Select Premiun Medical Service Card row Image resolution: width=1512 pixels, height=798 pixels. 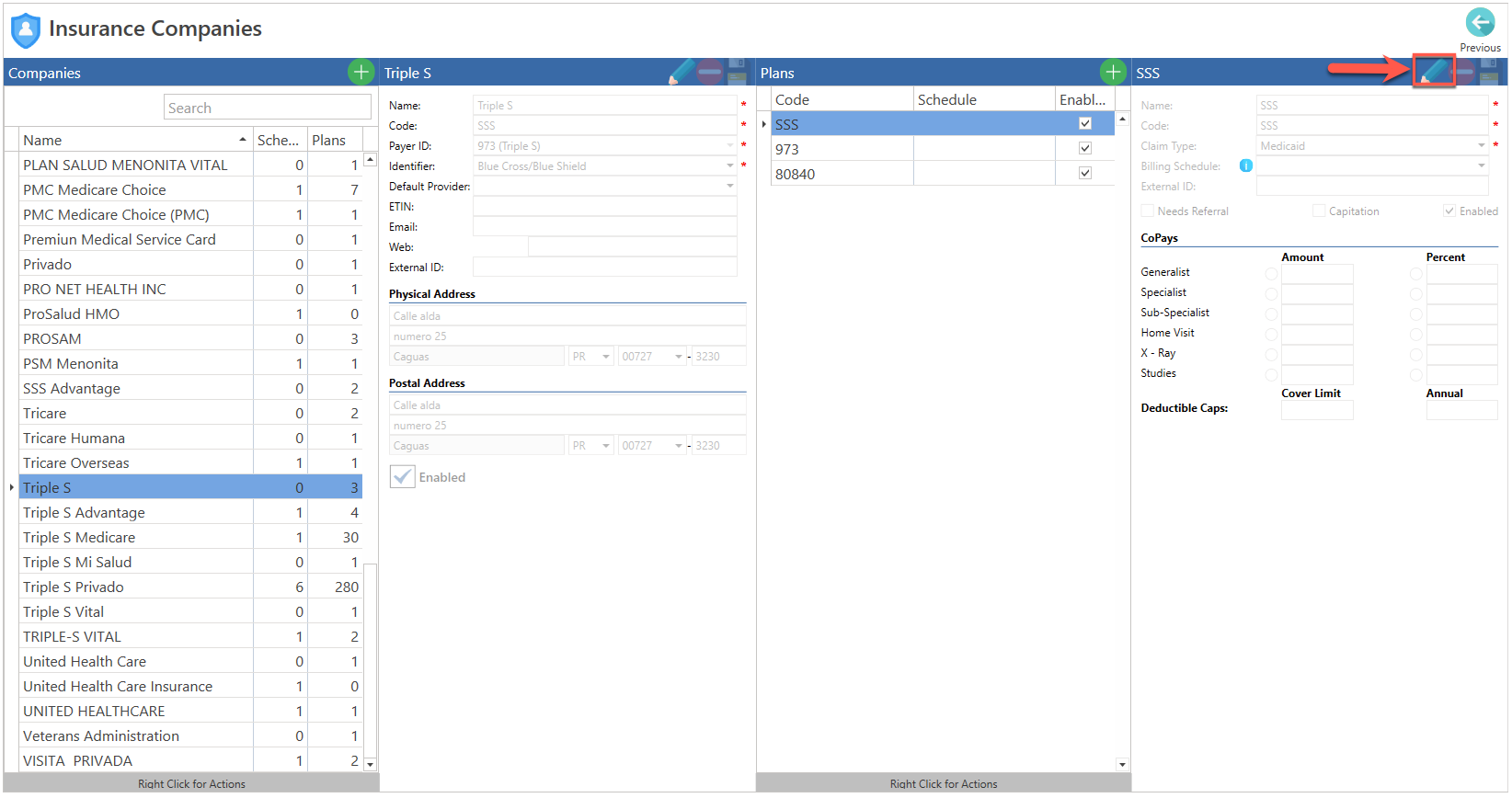point(190,239)
